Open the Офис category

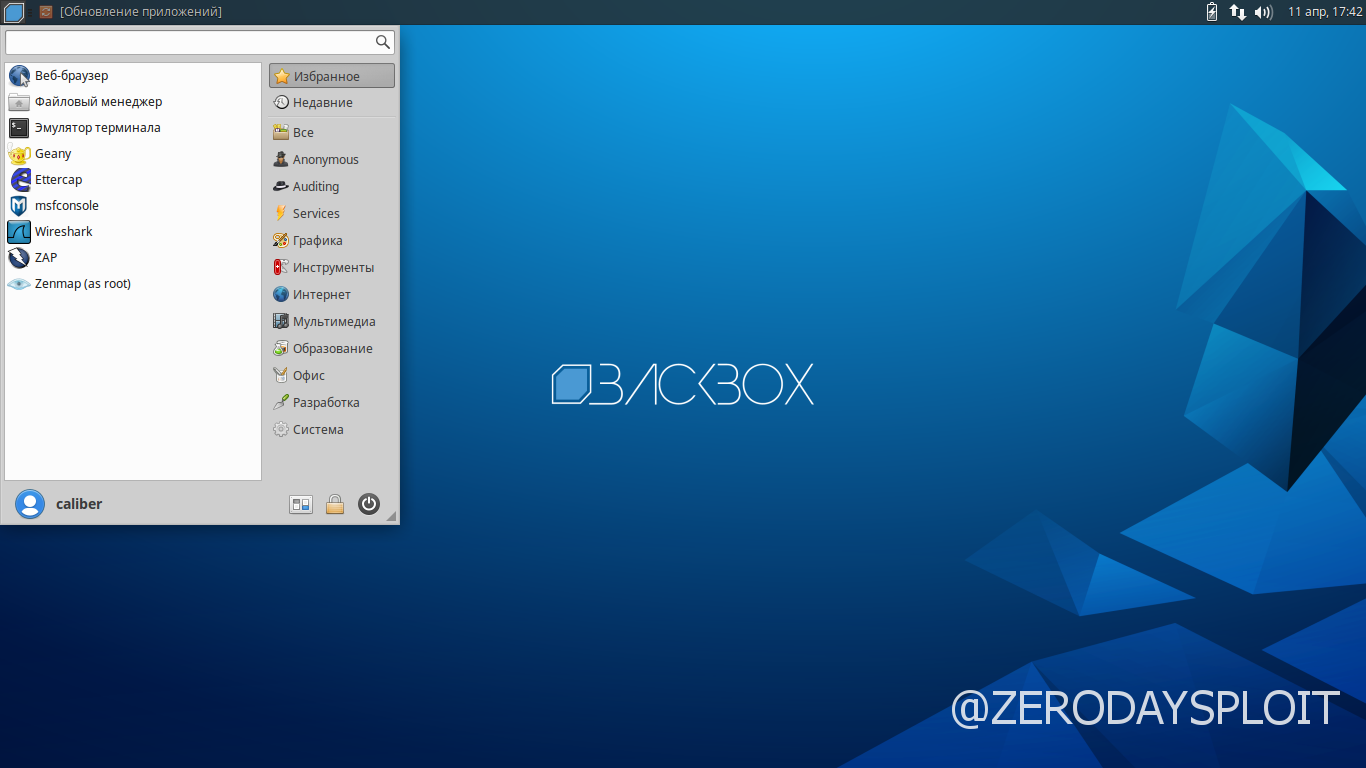(x=332, y=376)
